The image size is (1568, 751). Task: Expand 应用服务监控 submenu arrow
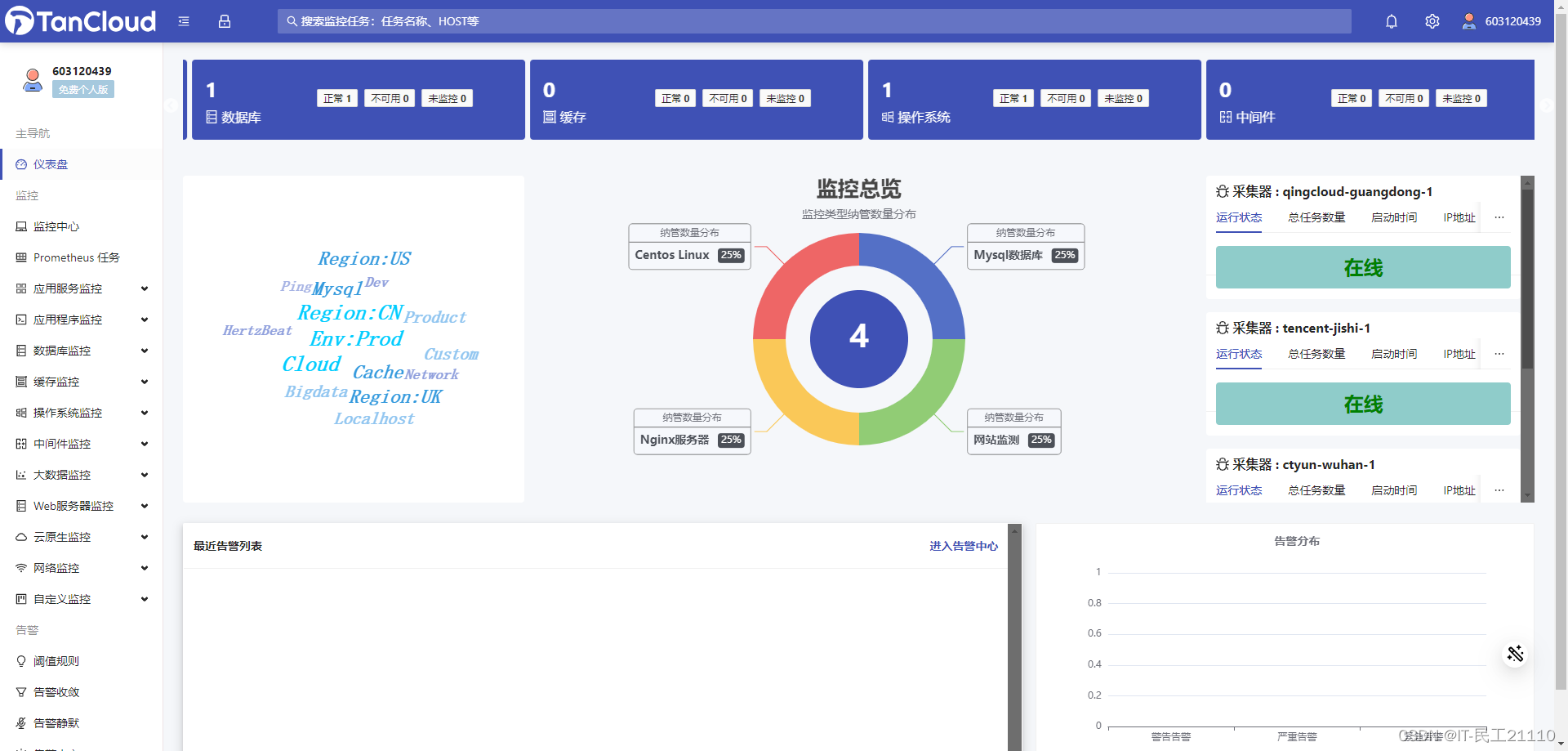(145, 288)
